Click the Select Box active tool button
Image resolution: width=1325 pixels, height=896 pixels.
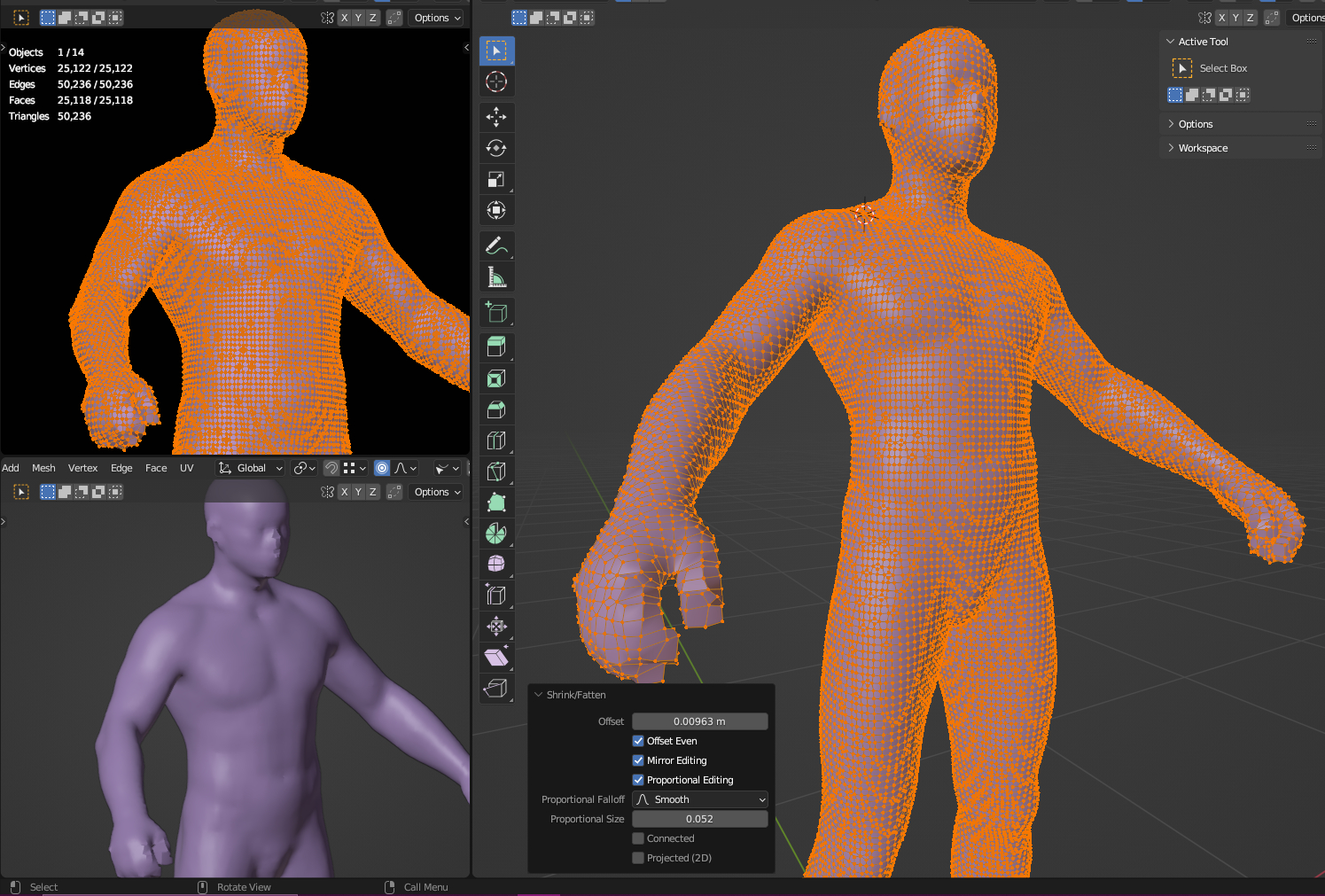coord(1182,68)
